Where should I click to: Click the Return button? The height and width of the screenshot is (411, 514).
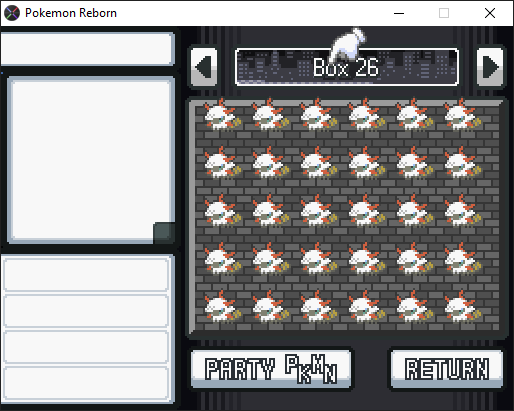coord(447,369)
